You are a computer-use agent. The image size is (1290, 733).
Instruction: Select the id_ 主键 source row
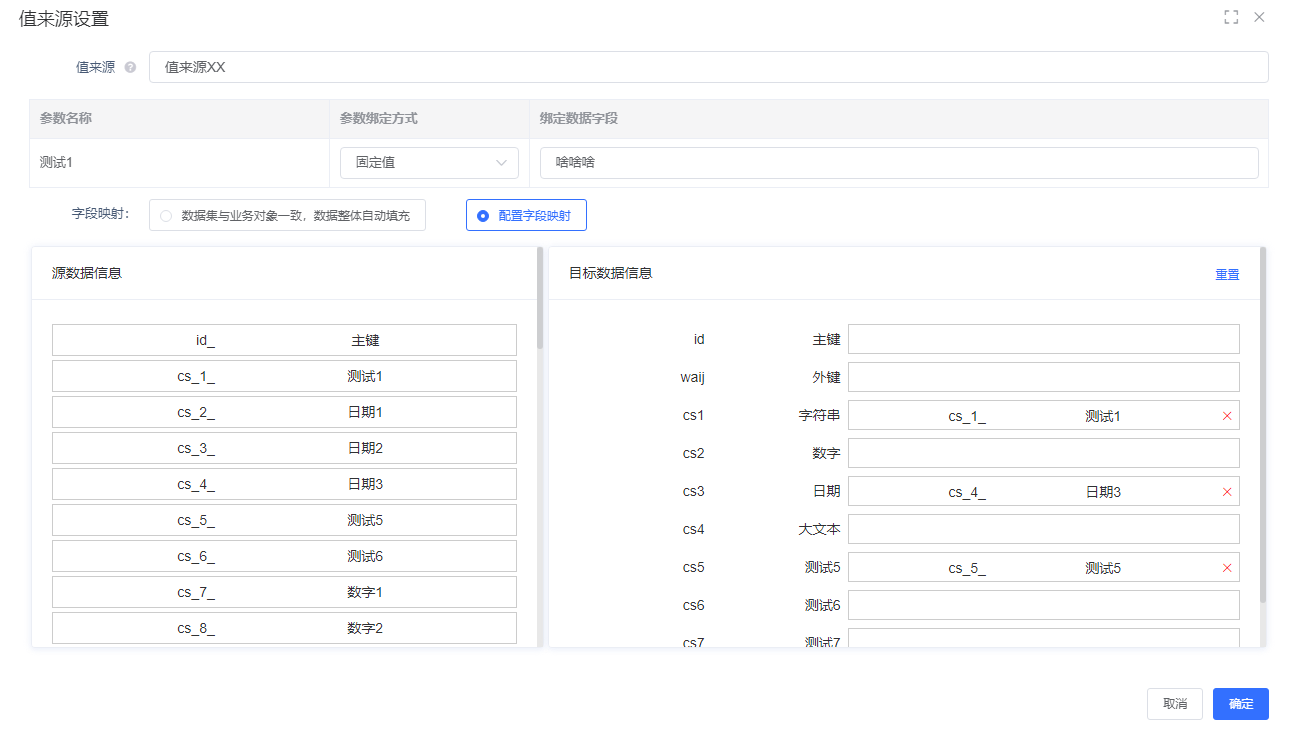(x=284, y=340)
